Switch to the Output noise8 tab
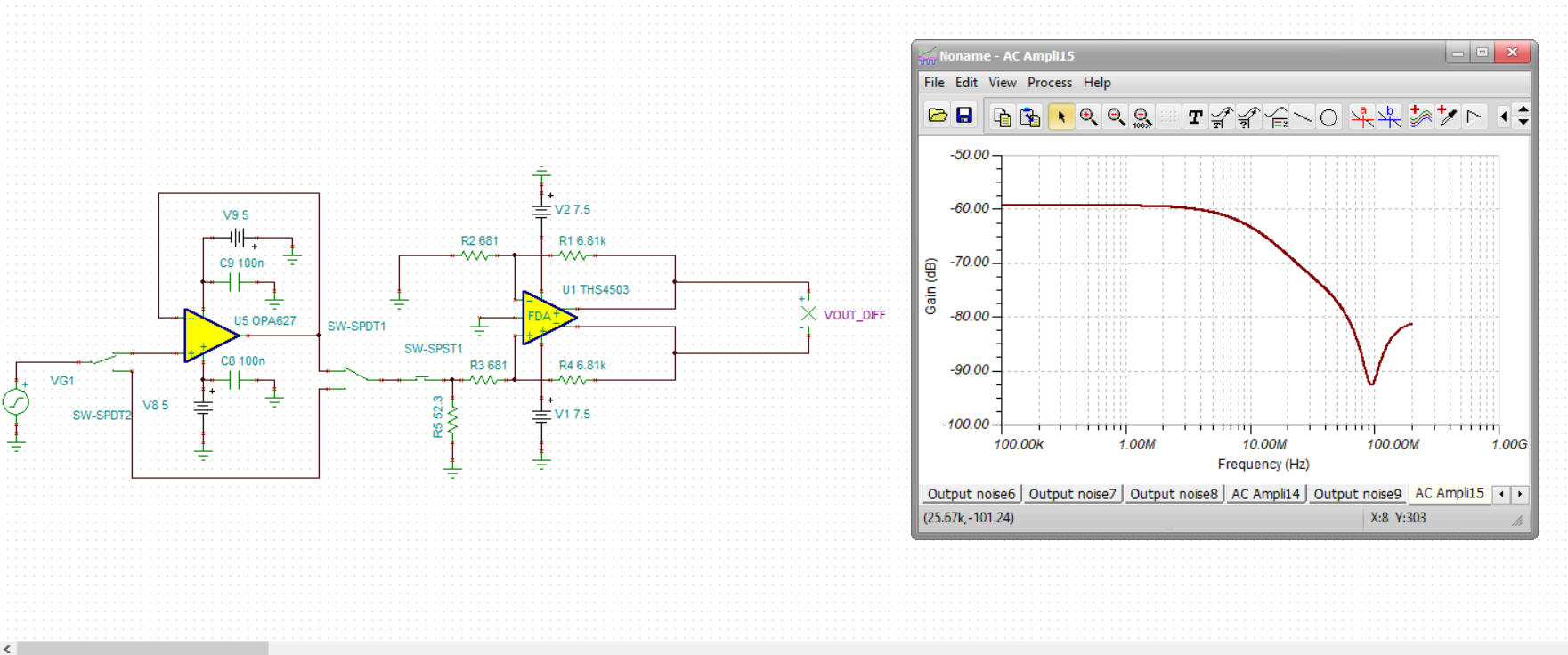 (1174, 494)
